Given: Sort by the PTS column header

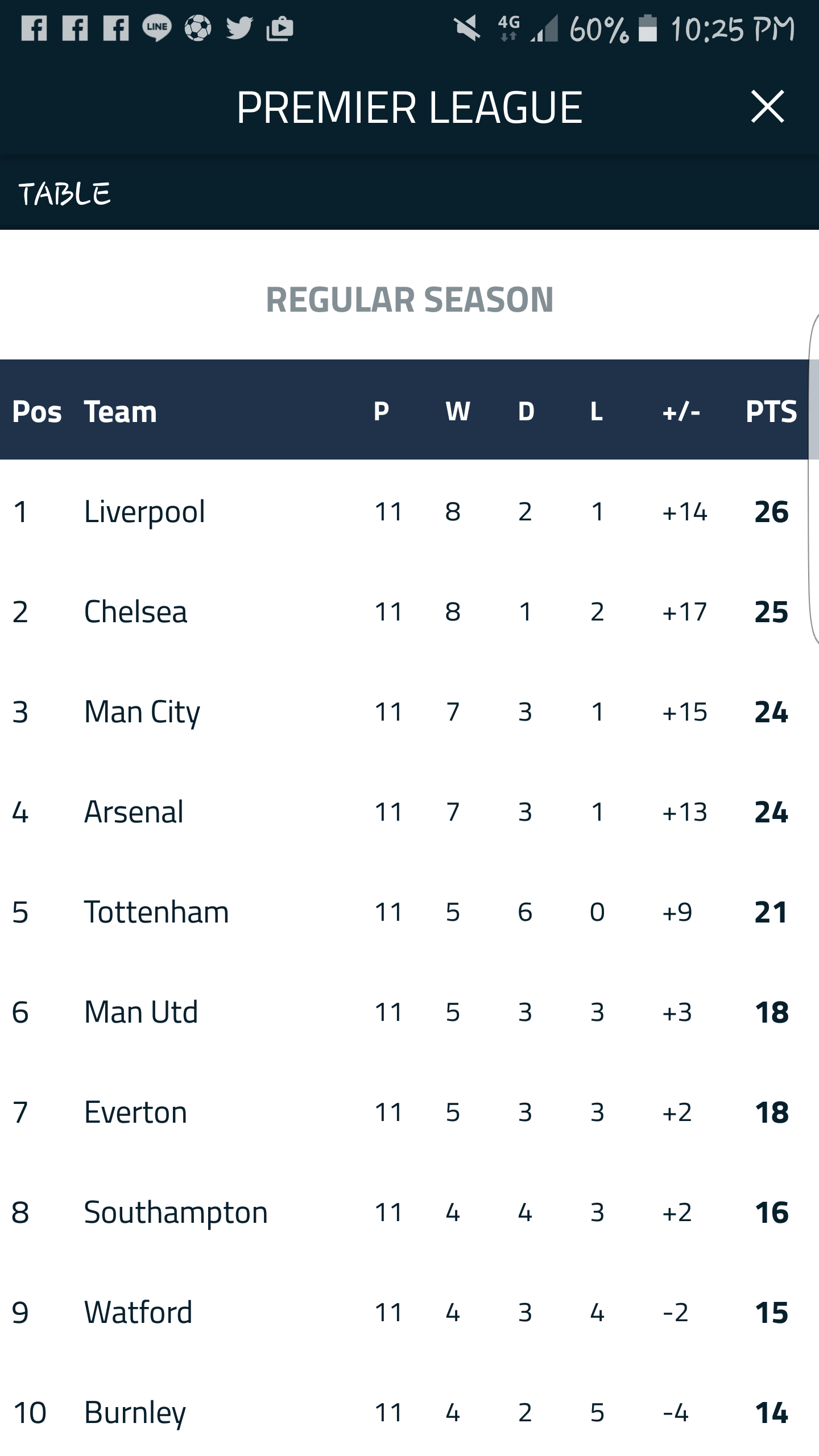Looking at the screenshot, I should [771, 411].
